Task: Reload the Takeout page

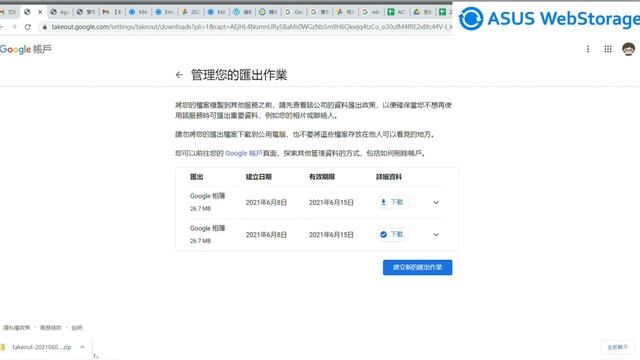Action: point(28,27)
